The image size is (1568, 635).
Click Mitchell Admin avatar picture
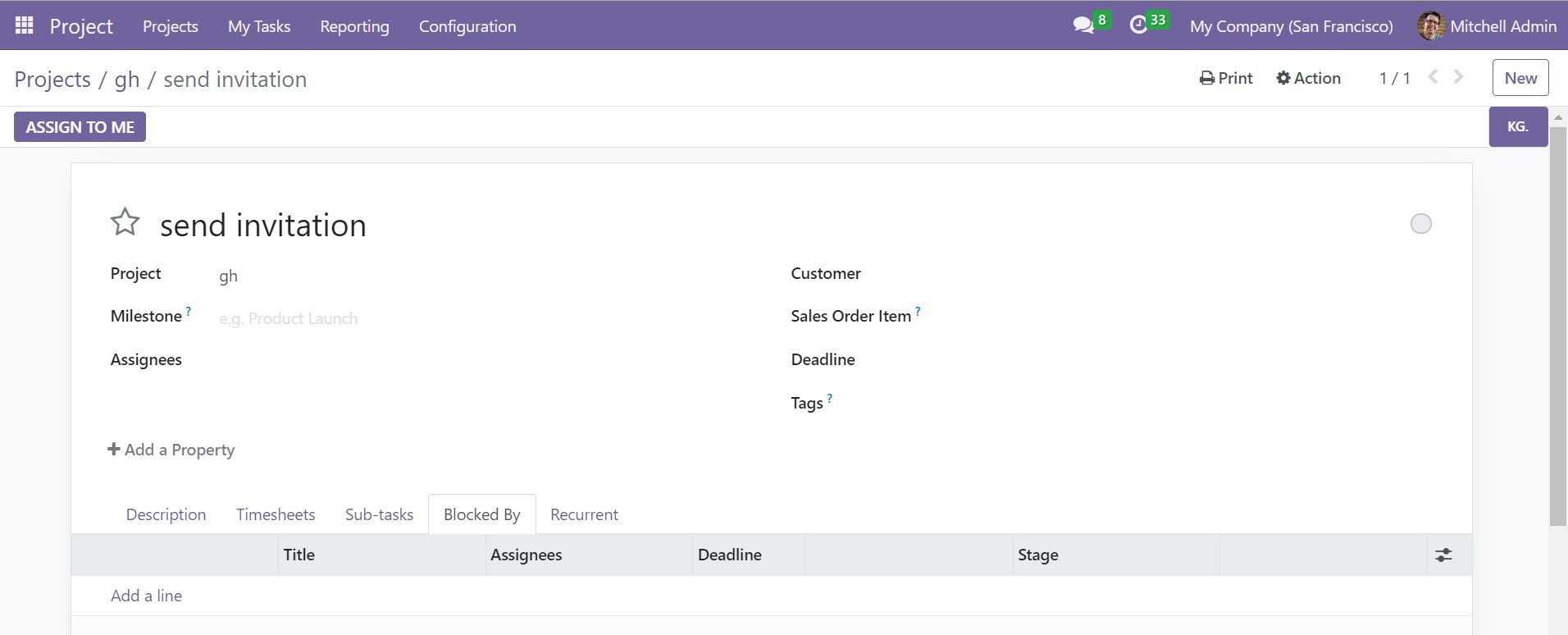(1431, 26)
